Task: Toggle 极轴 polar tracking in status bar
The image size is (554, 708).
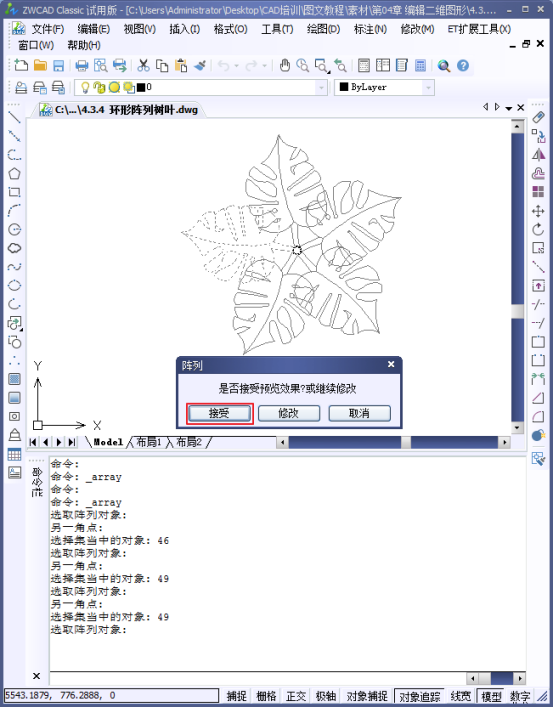Action: (x=326, y=696)
